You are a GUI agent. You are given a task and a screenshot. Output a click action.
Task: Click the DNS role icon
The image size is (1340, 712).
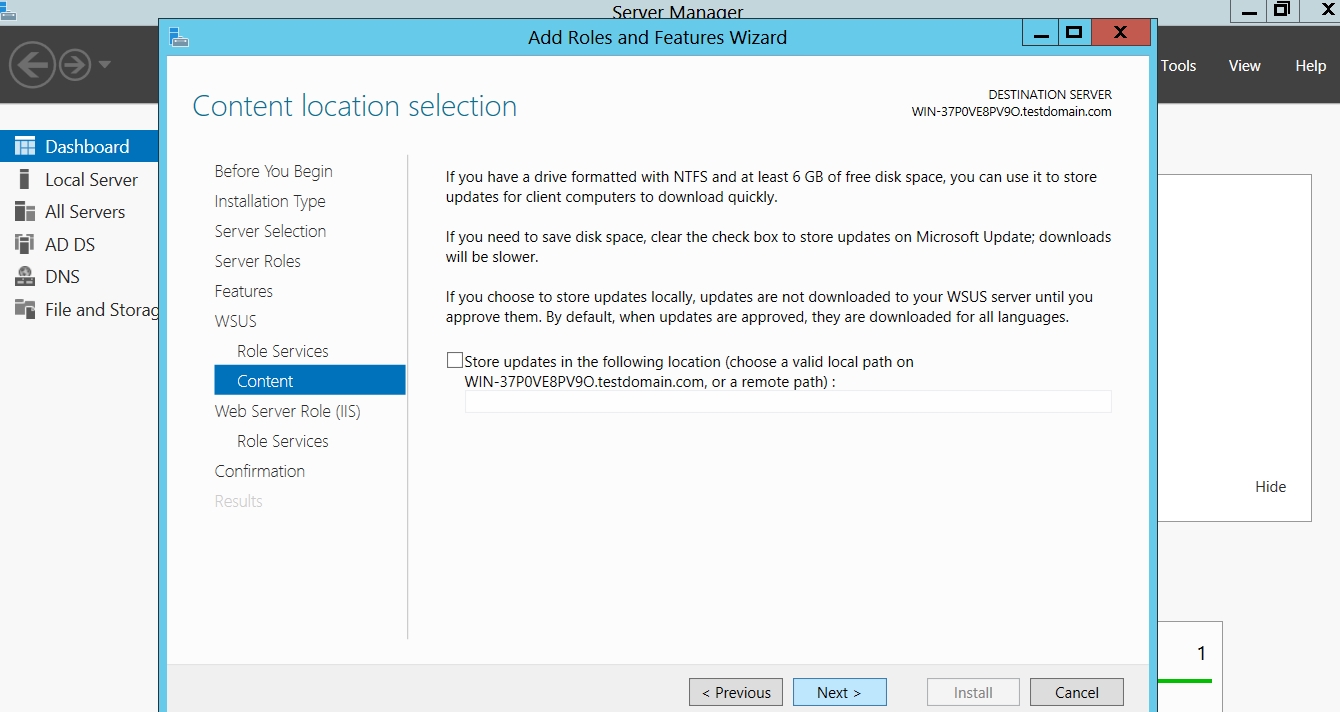(x=25, y=277)
